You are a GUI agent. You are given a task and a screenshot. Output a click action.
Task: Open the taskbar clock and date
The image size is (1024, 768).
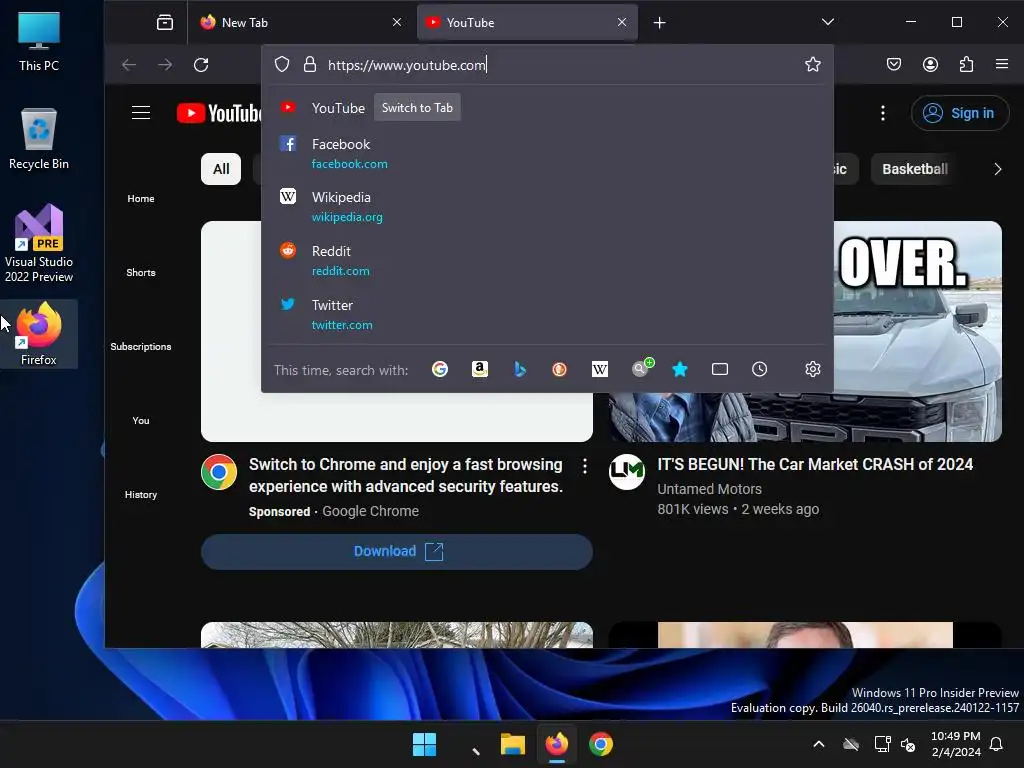955,744
